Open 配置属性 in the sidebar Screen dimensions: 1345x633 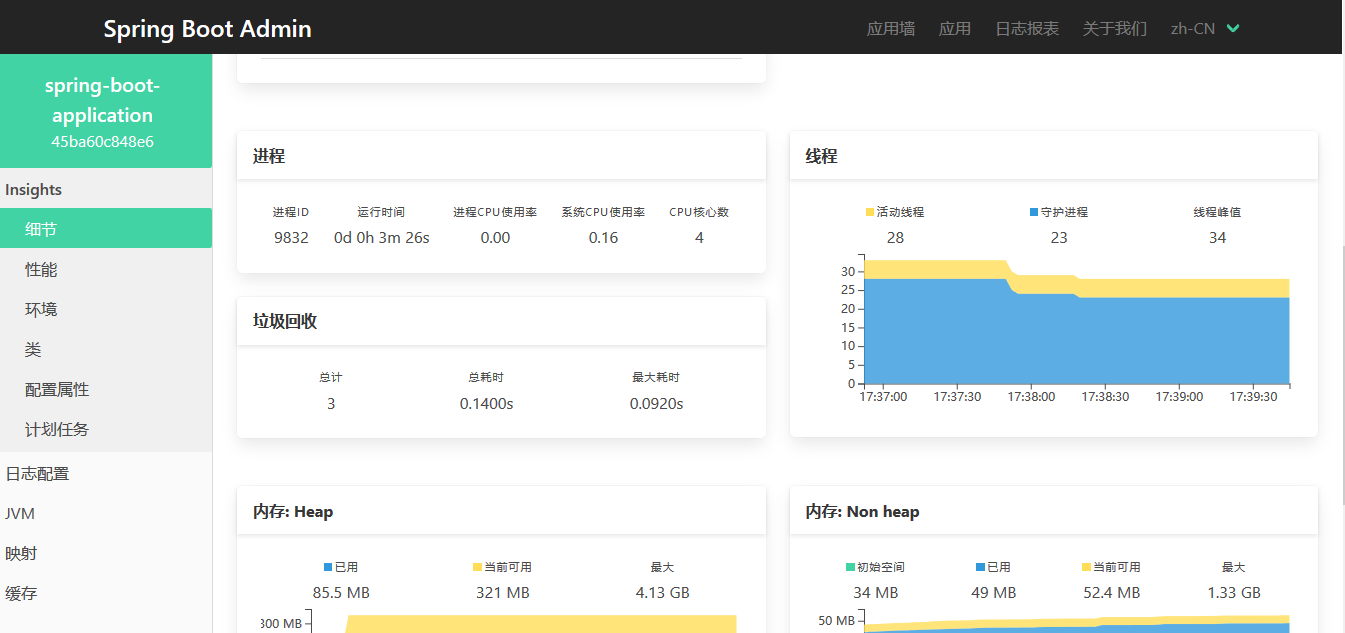click(106, 389)
